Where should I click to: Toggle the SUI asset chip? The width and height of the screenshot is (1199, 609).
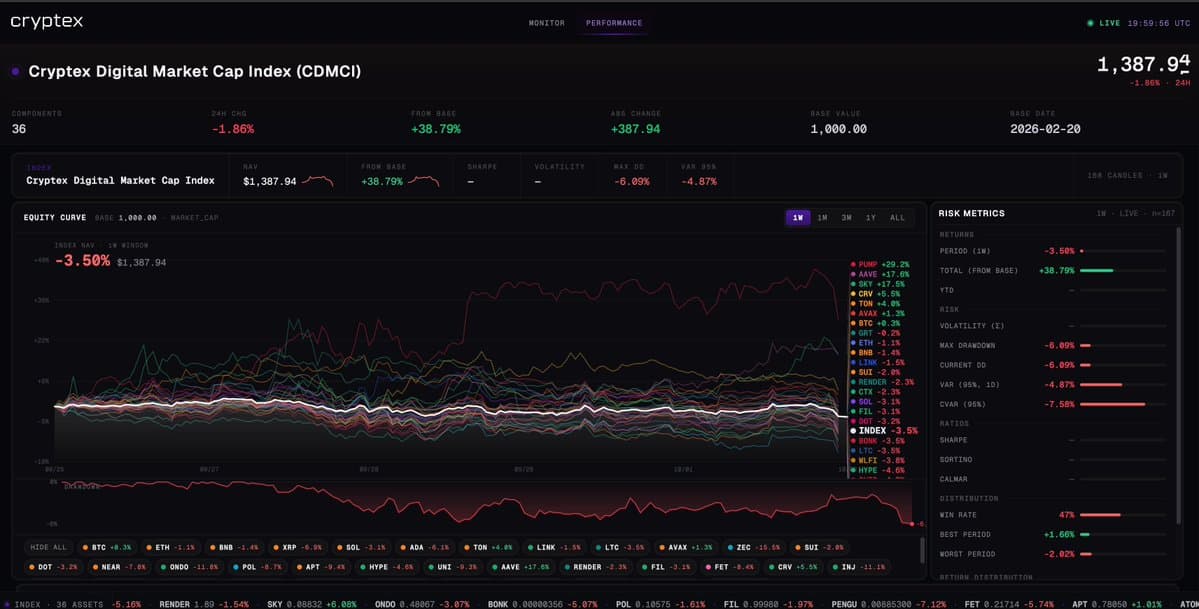818,548
